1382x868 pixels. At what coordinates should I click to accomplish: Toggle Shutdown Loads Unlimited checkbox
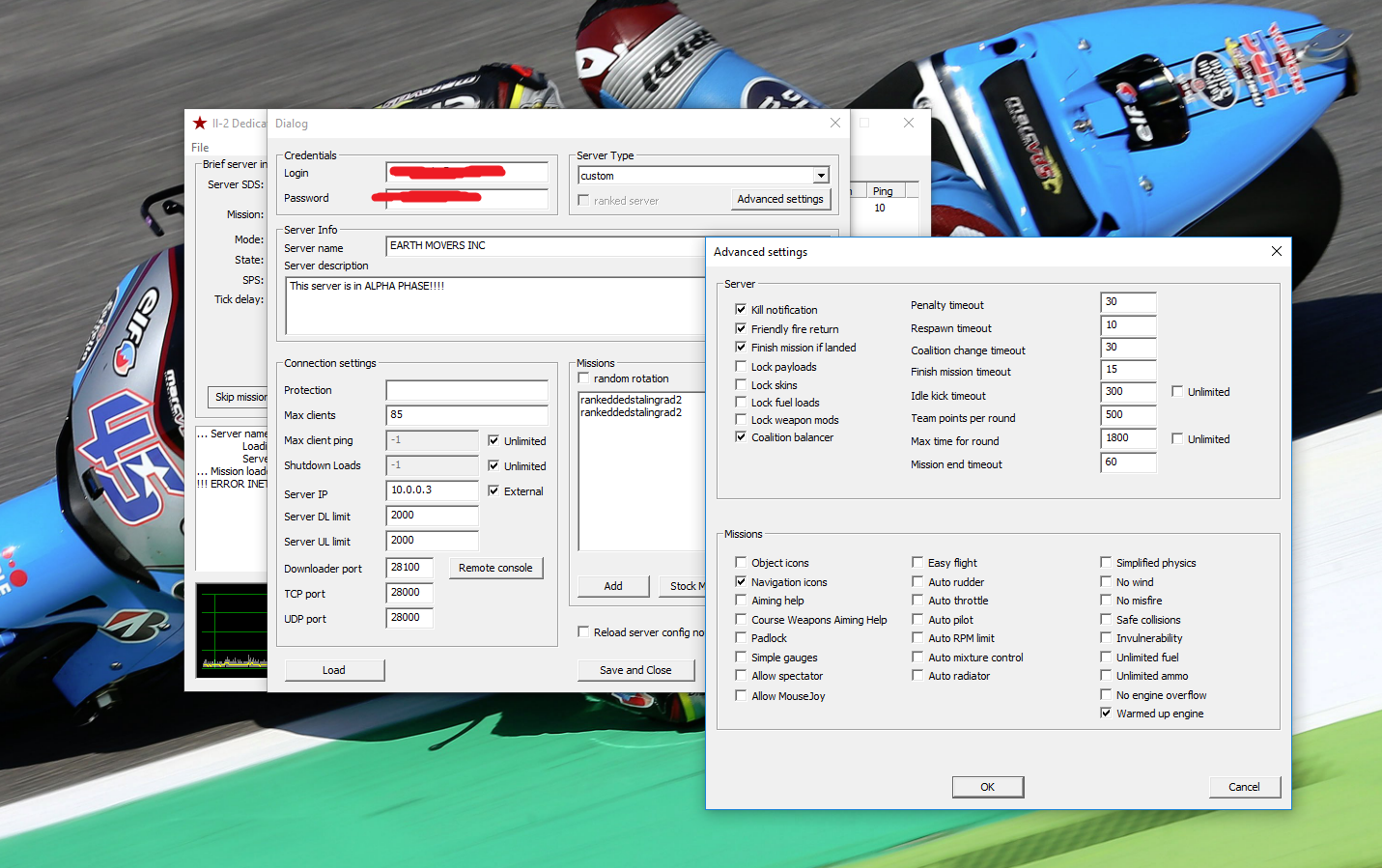[x=494, y=465]
